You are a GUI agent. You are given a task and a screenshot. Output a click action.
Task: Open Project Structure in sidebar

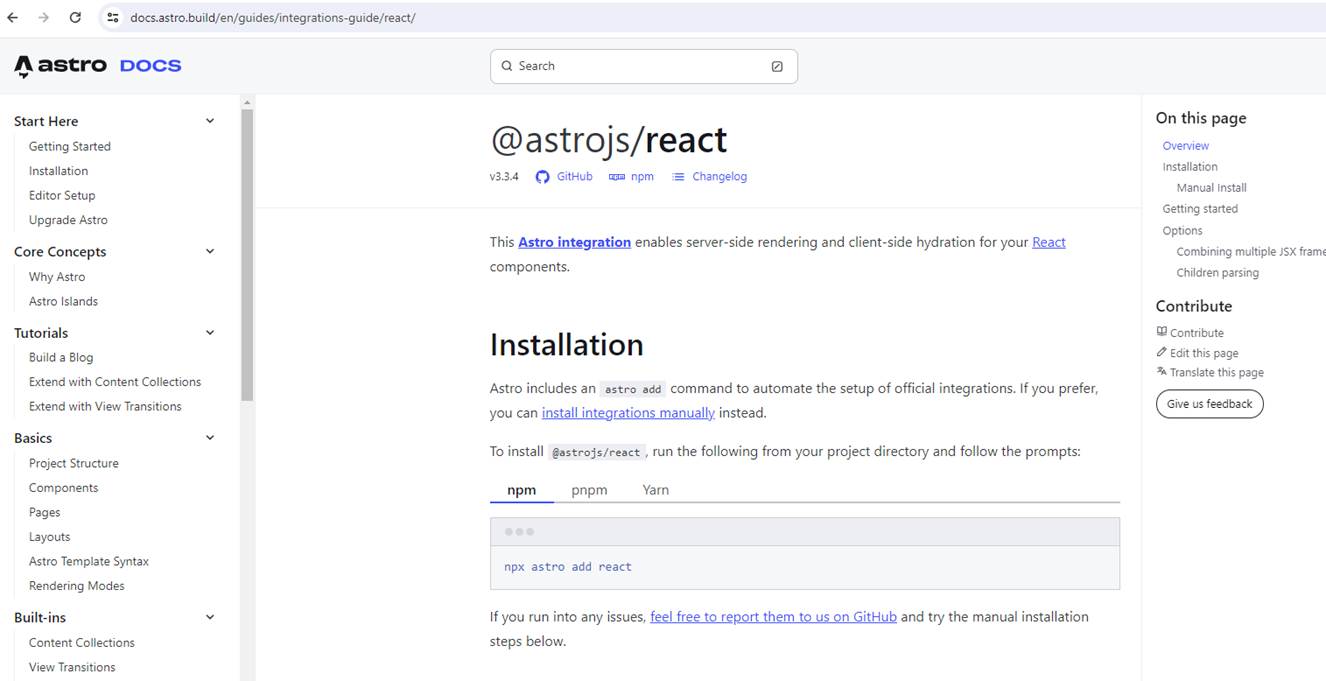click(x=74, y=464)
